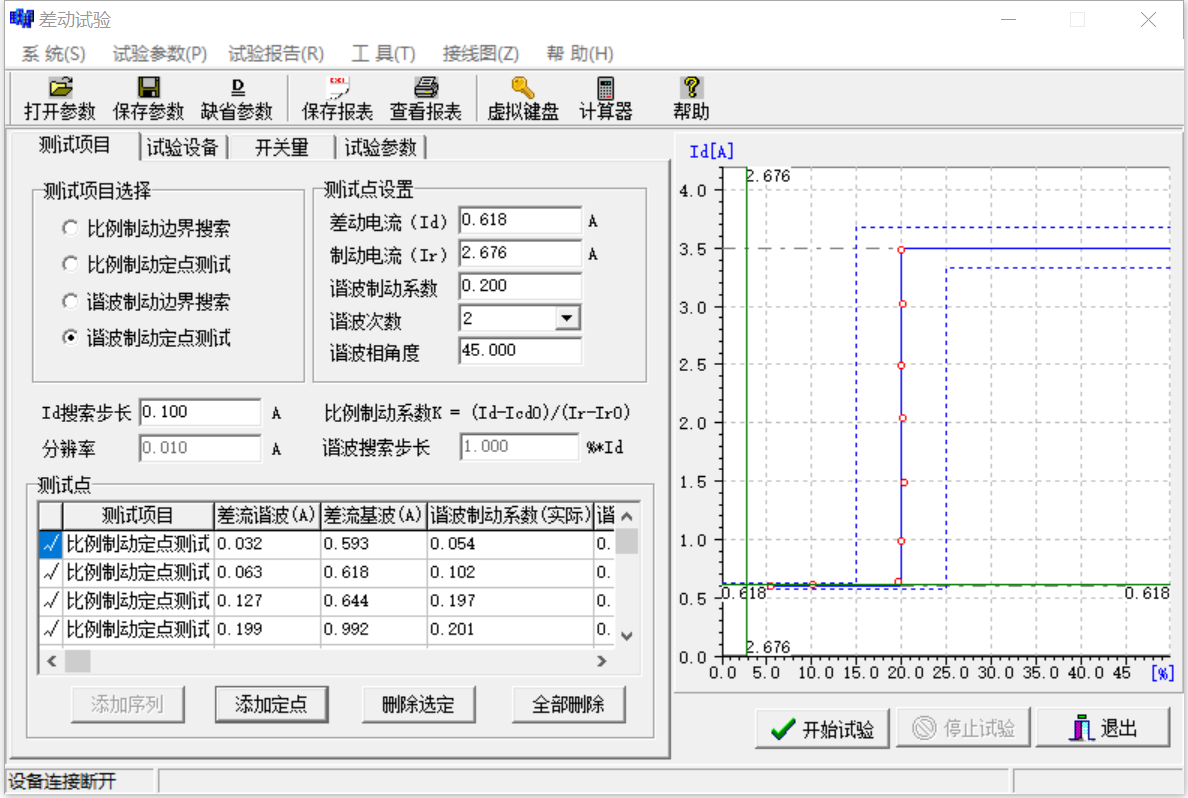Viewport: 1188px width, 798px height.
Task: Choose 谐波制动定点测试 radio option
Action: [69, 337]
